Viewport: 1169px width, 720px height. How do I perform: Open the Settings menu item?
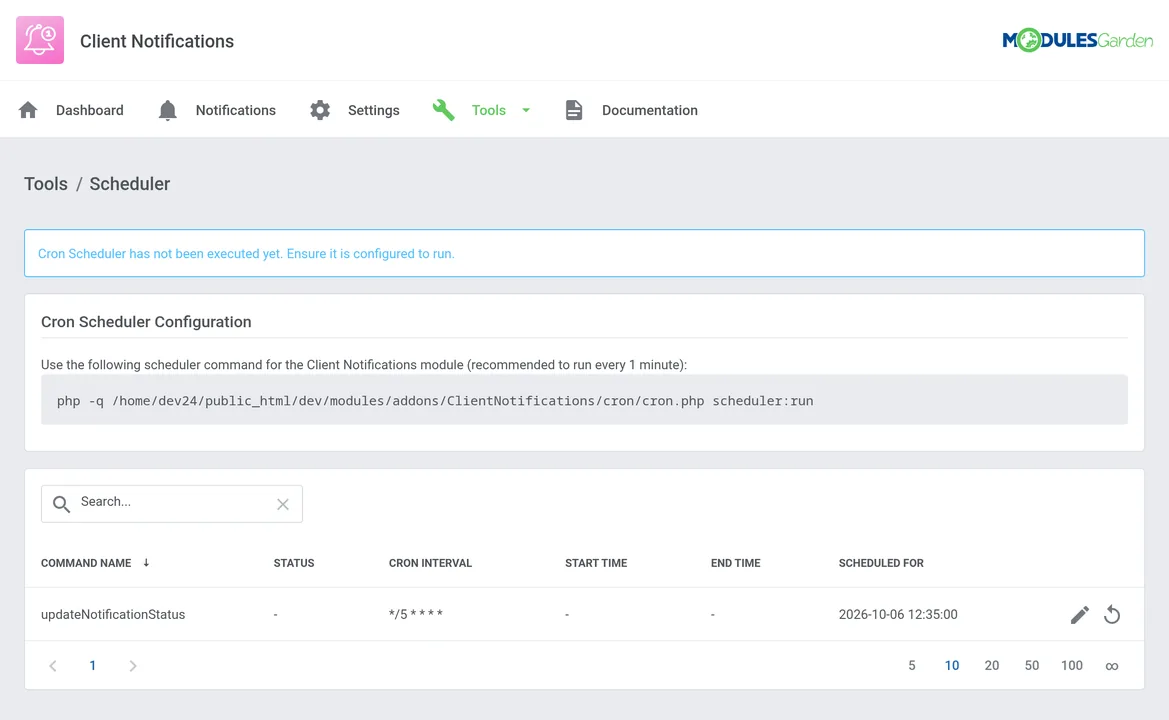pyautogui.click(x=374, y=110)
